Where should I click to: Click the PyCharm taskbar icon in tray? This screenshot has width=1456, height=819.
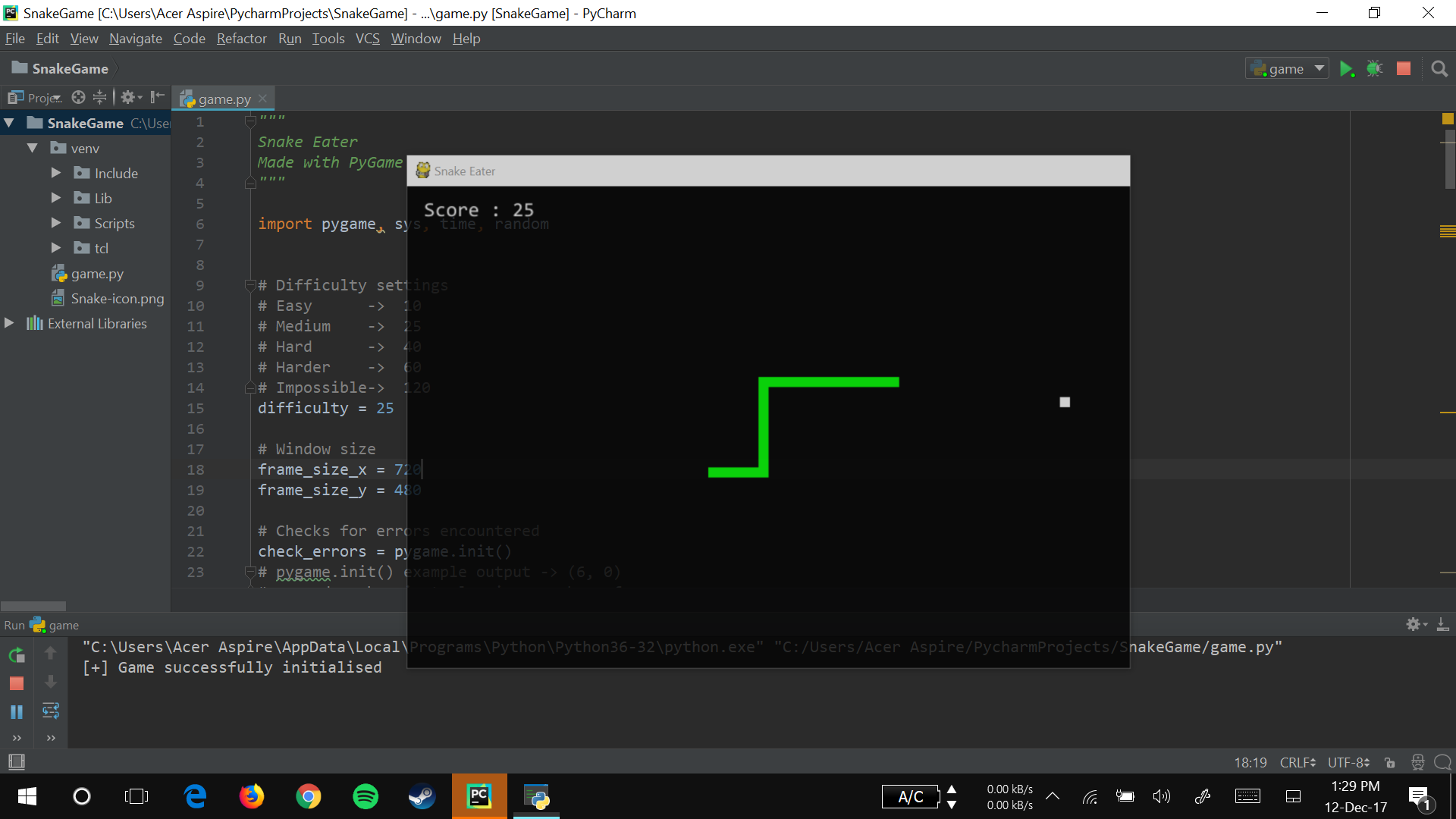(x=479, y=796)
